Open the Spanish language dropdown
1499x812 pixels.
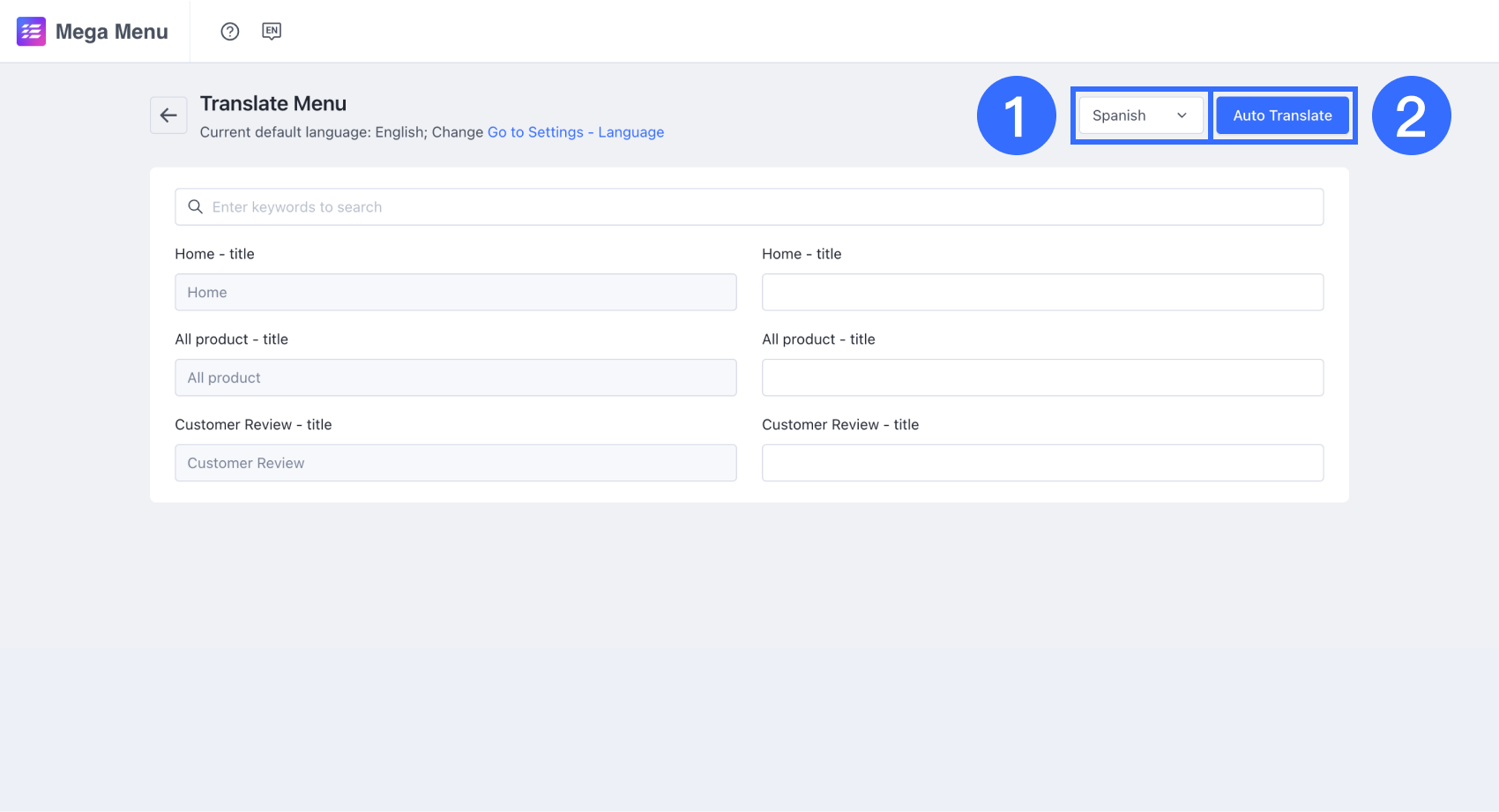pyautogui.click(x=1140, y=115)
